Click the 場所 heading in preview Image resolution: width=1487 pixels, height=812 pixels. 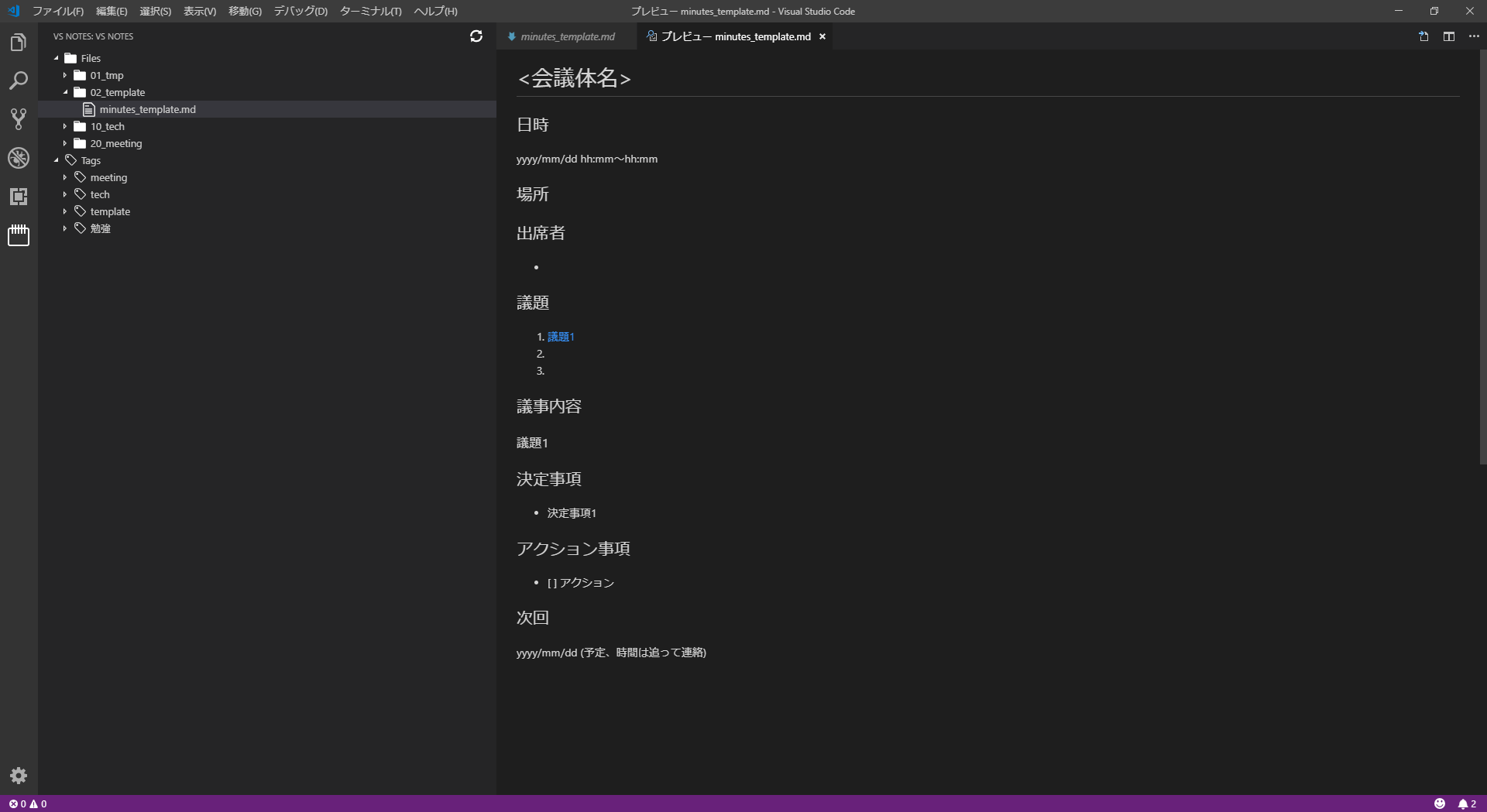point(533,194)
